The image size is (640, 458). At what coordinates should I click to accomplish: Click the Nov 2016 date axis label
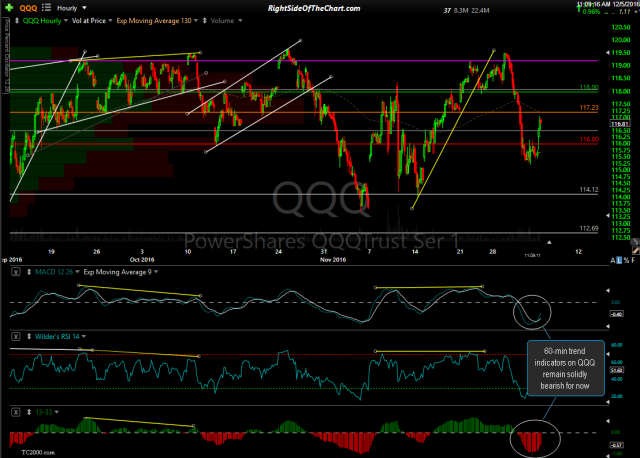tap(333, 260)
